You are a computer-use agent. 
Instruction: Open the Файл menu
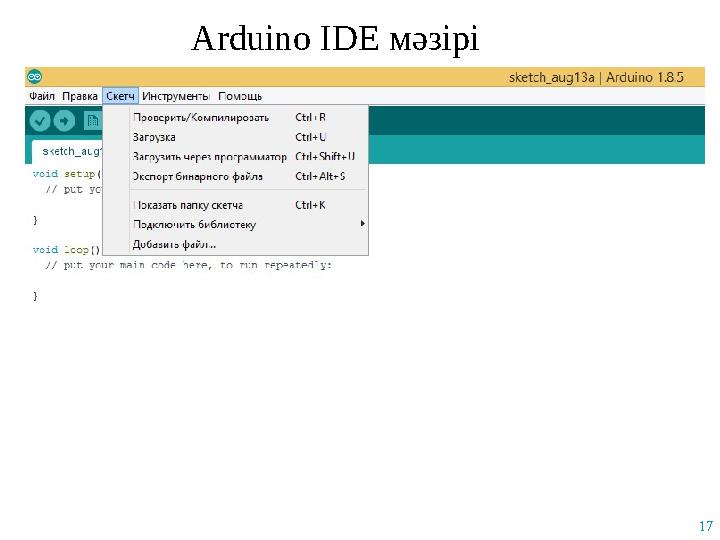click(42, 96)
